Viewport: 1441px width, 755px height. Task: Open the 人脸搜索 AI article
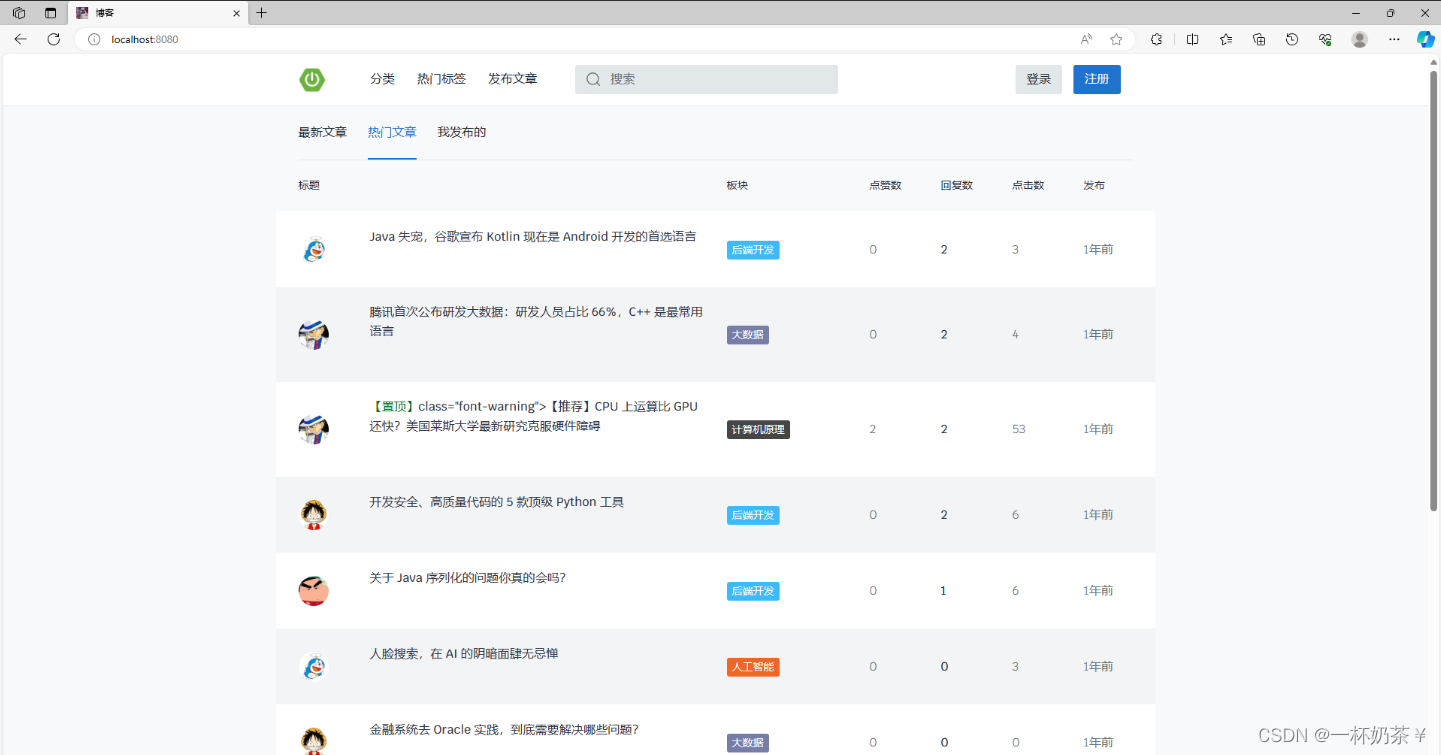(x=463, y=654)
